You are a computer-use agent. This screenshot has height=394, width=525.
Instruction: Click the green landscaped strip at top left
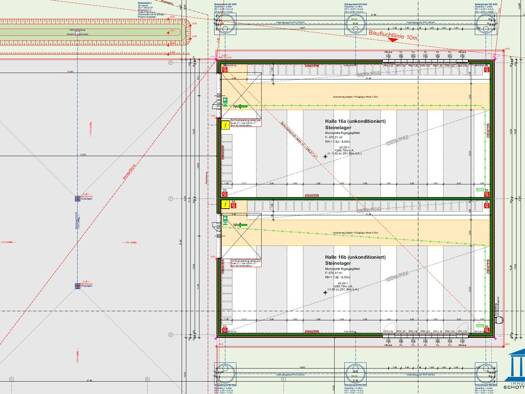(90, 32)
